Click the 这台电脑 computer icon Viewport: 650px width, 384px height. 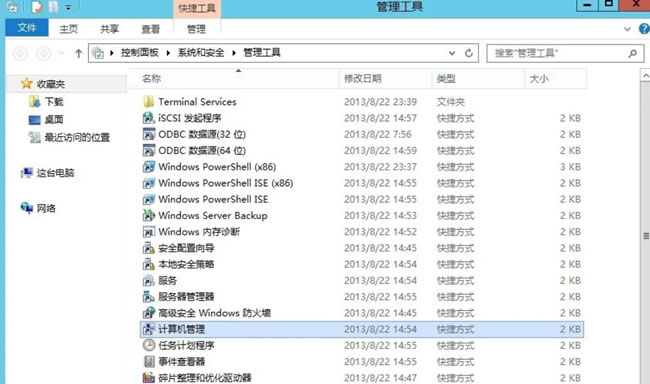coord(27,173)
